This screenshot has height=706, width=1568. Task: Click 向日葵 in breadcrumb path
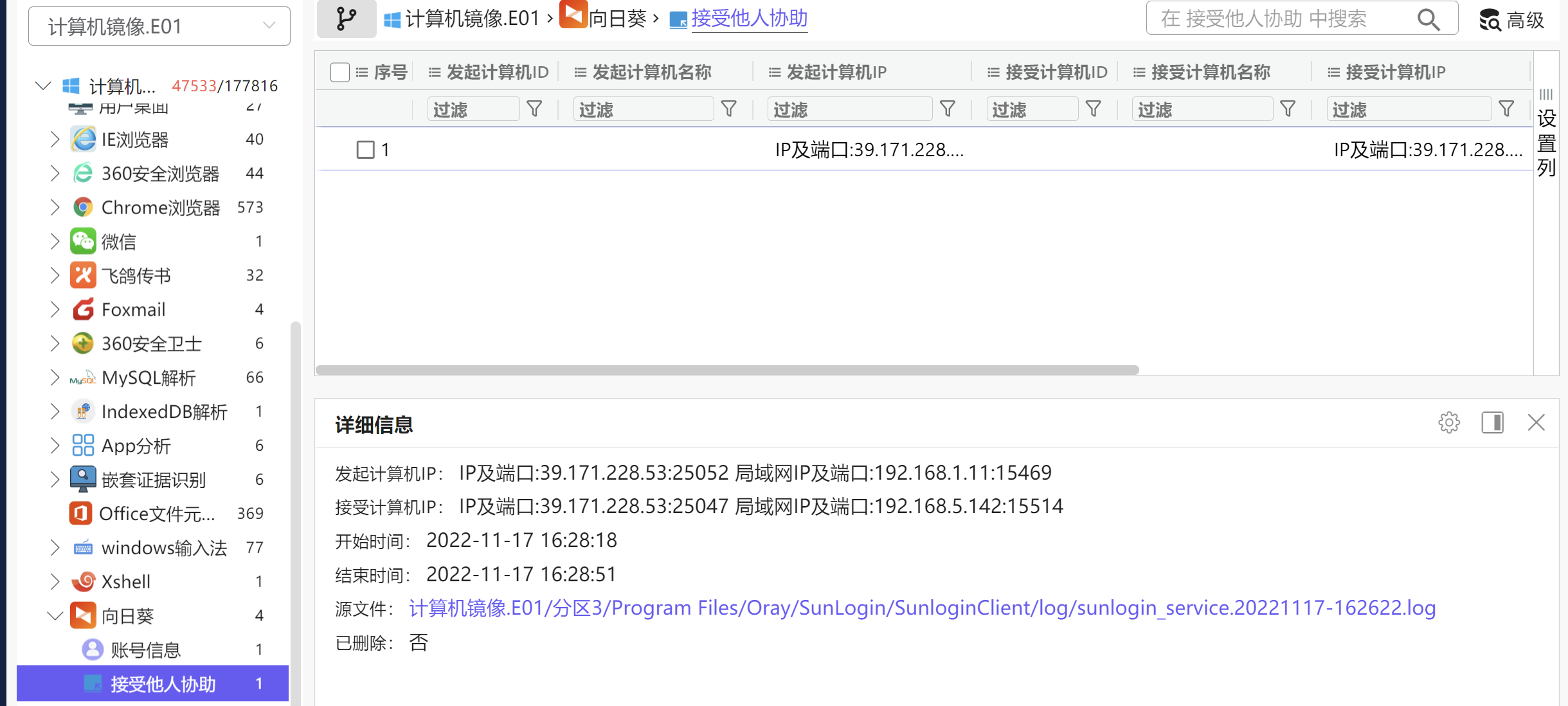tap(616, 19)
